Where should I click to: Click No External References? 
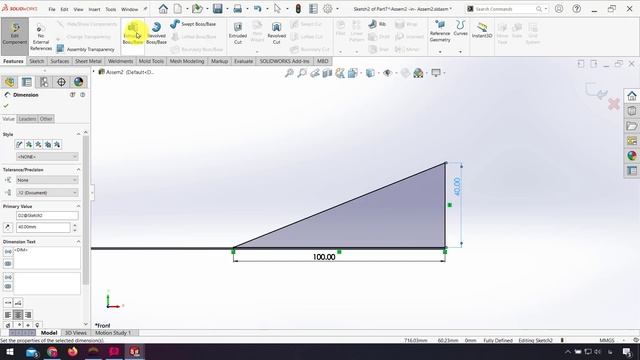pyautogui.click(x=41, y=38)
